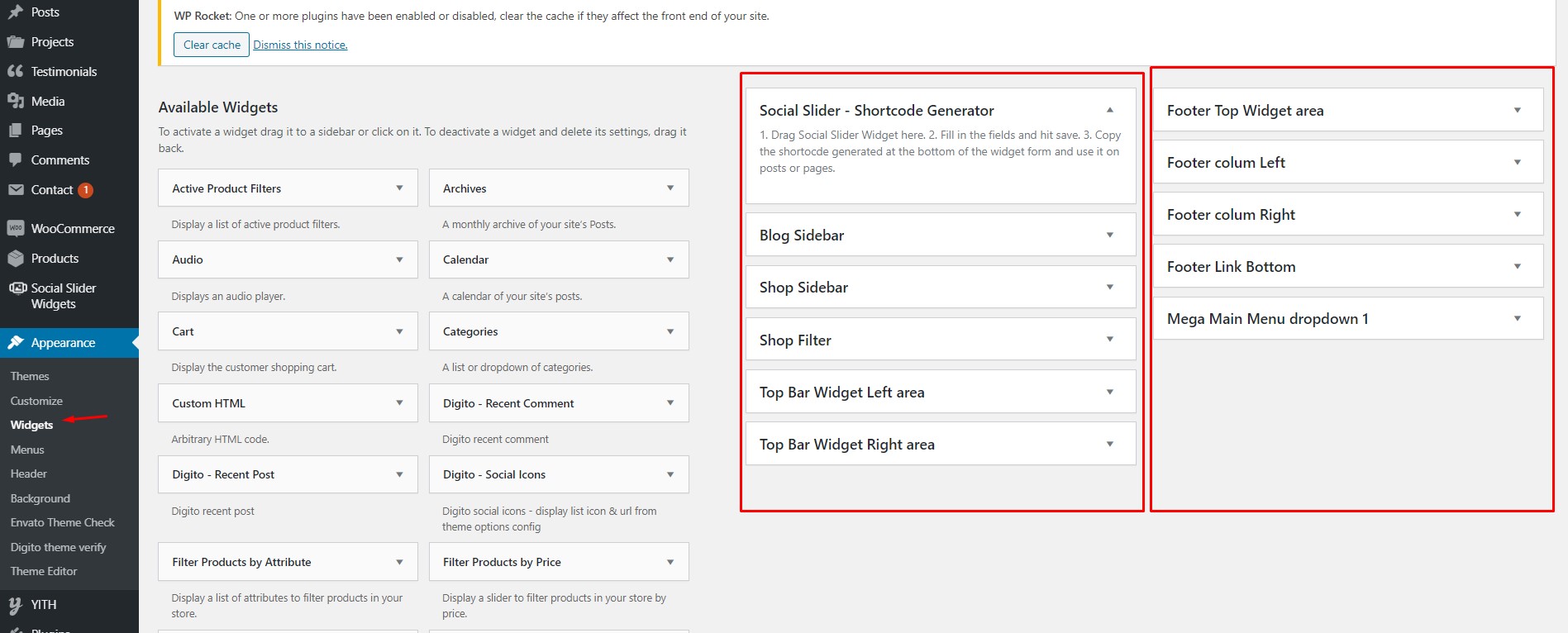This screenshot has height=633, width=1568.
Task: Open Themes under Appearance
Action: point(30,376)
